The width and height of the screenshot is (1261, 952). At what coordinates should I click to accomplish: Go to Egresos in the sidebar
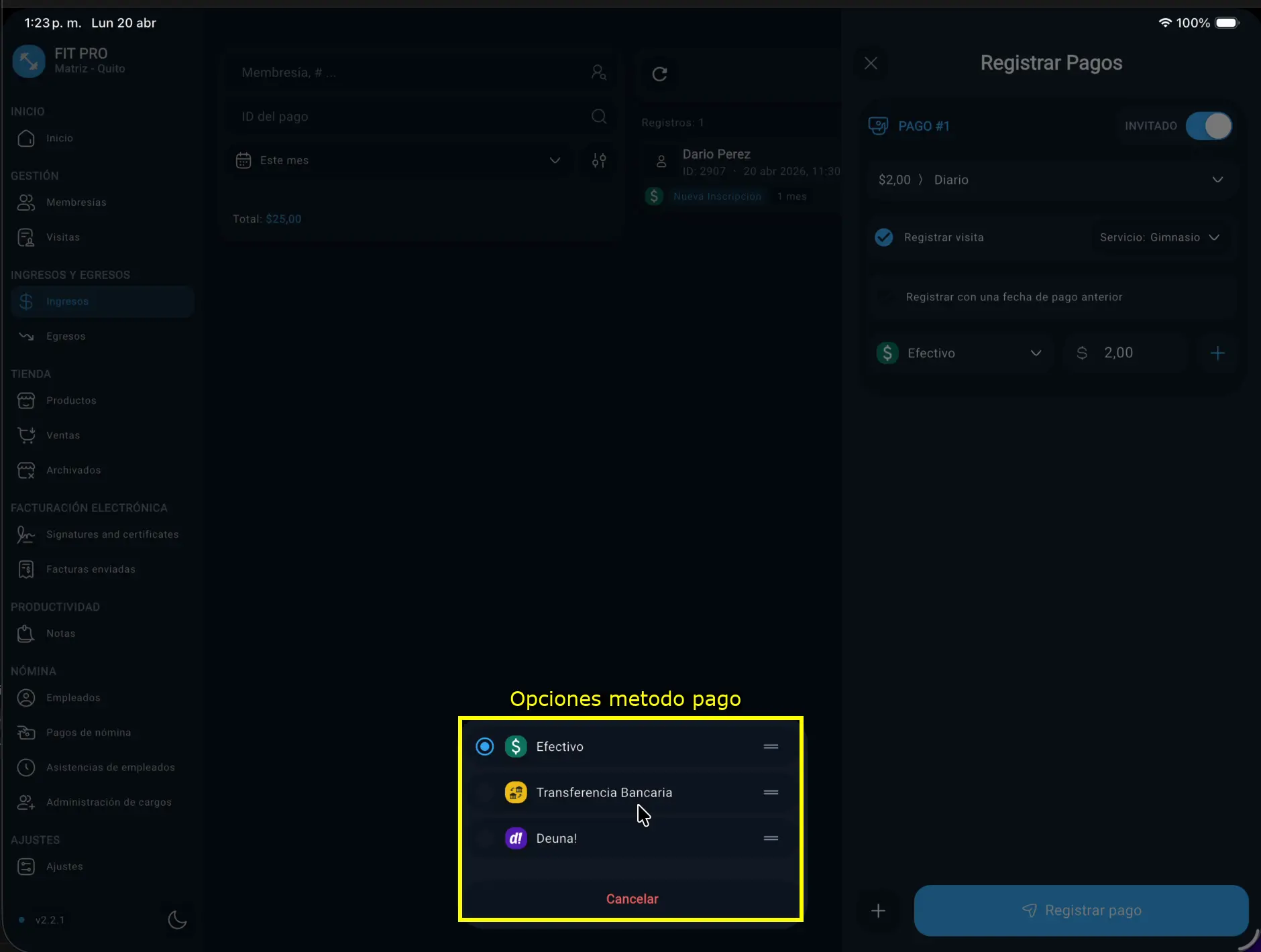coord(66,337)
